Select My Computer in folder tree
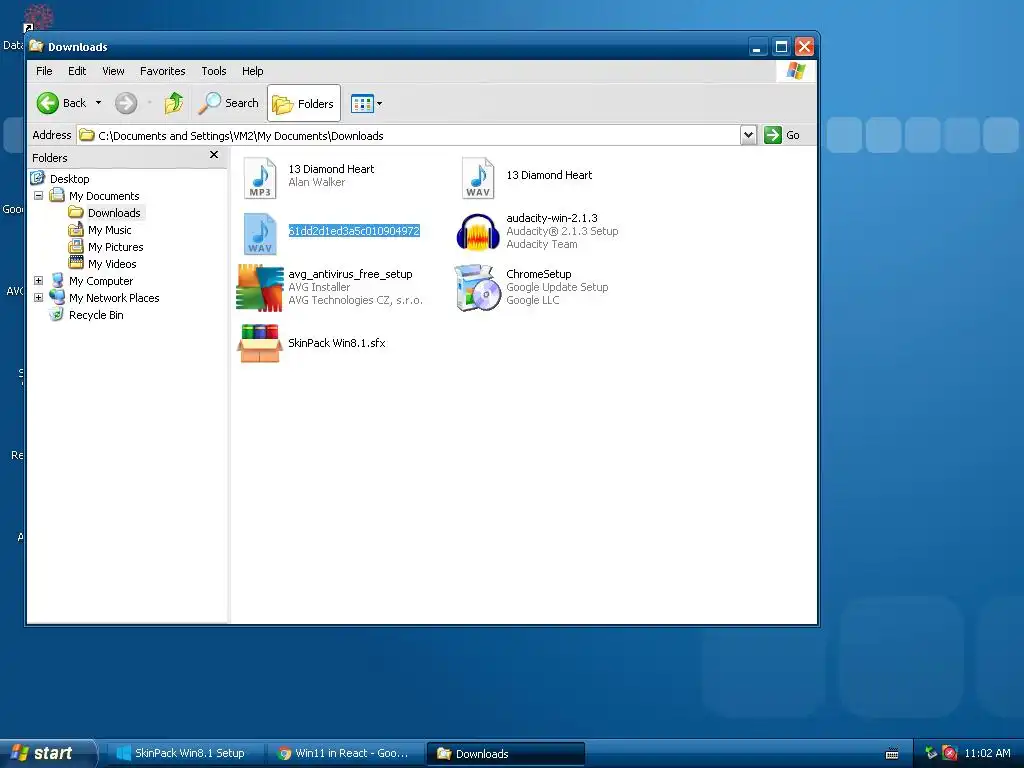 pyautogui.click(x=101, y=281)
